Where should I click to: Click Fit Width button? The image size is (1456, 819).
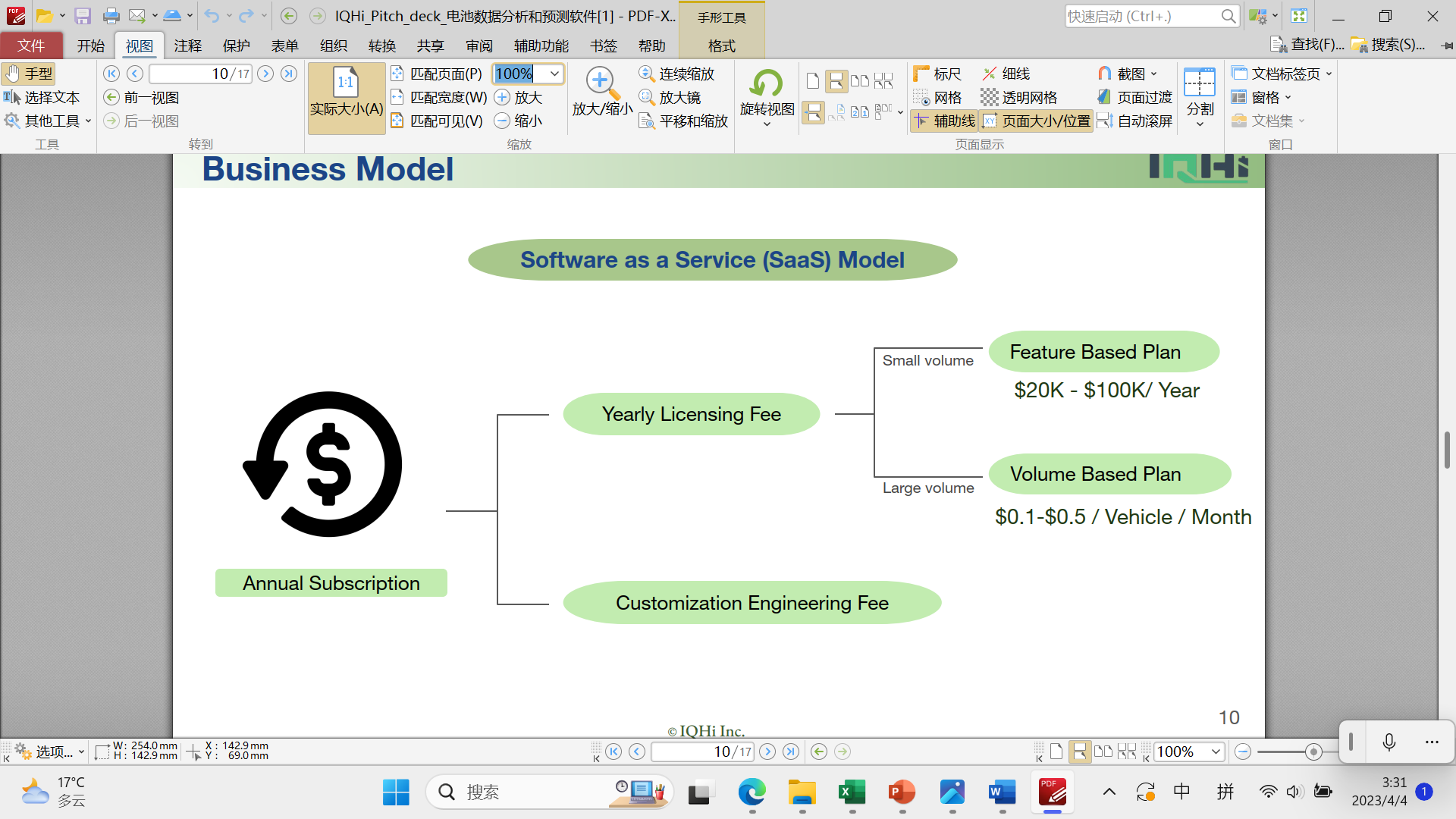440,97
